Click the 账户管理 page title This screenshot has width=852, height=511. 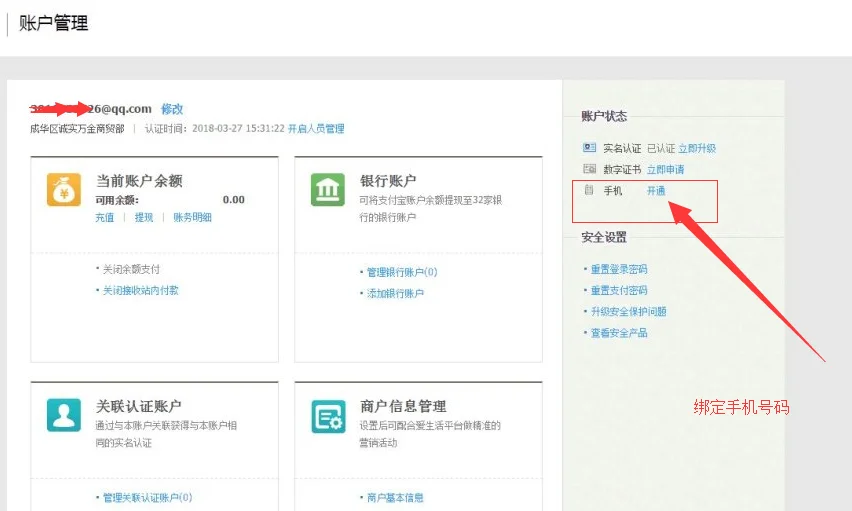point(53,23)
